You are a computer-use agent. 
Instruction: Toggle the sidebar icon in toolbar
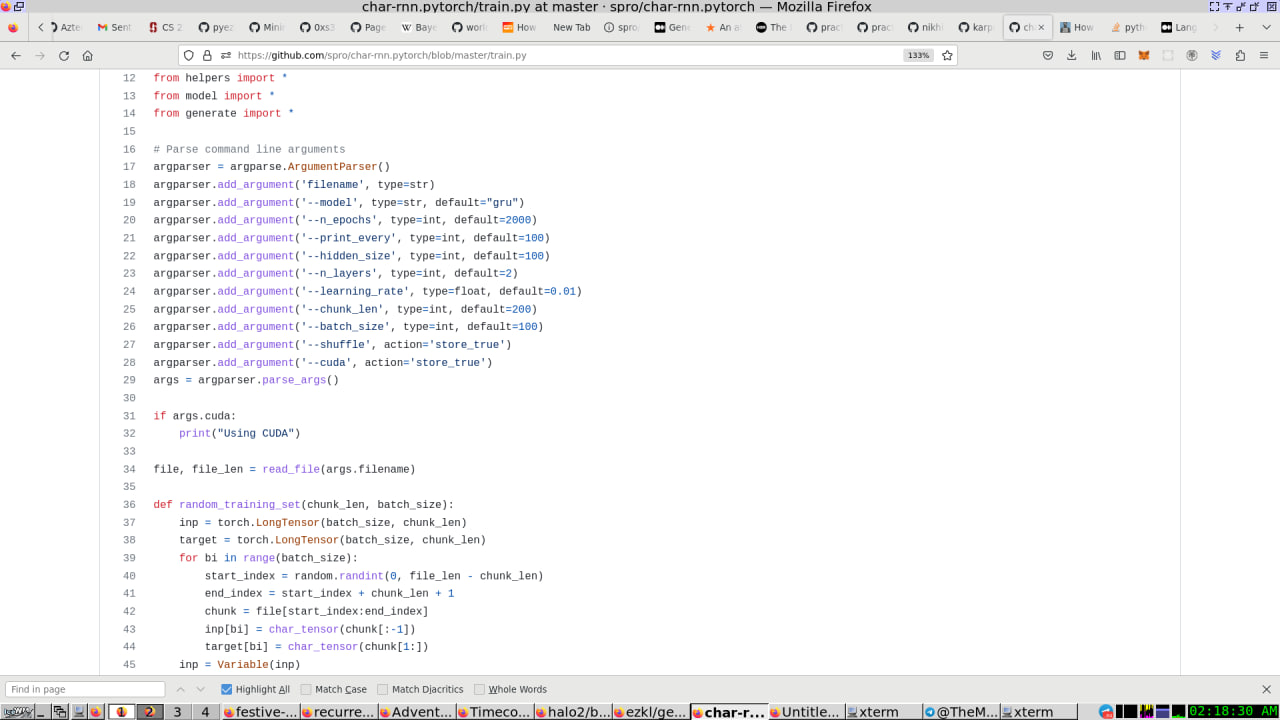click(x=1120, y=56)
